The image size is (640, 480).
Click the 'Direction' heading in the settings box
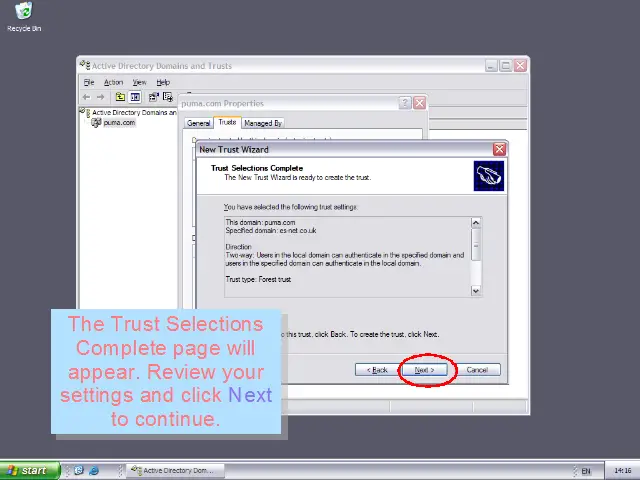[238, 247]
